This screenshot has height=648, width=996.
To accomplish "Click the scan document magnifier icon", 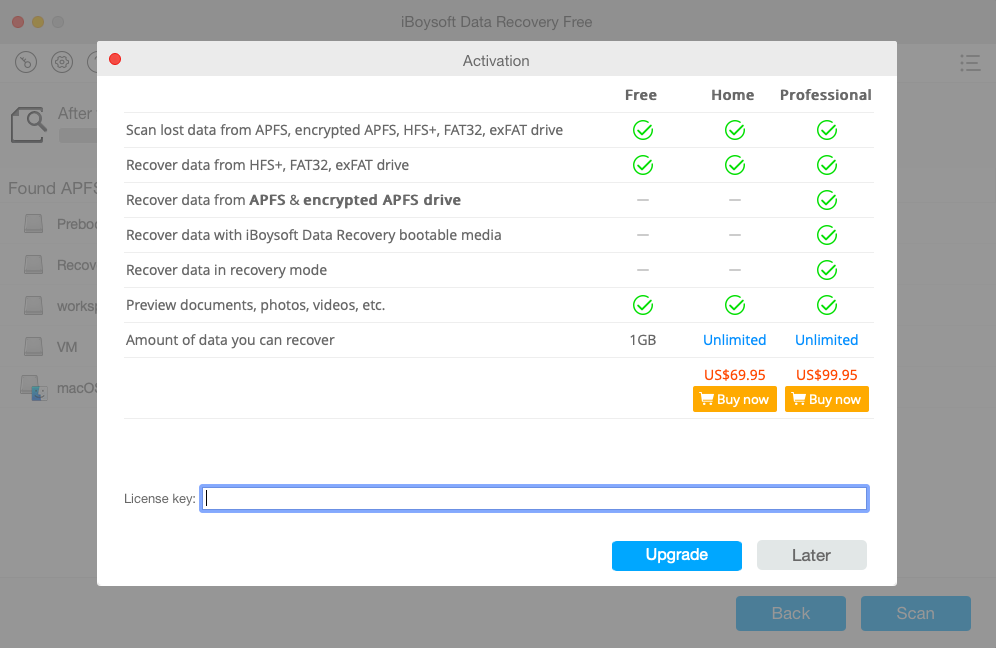I will [x=29, y=125].
